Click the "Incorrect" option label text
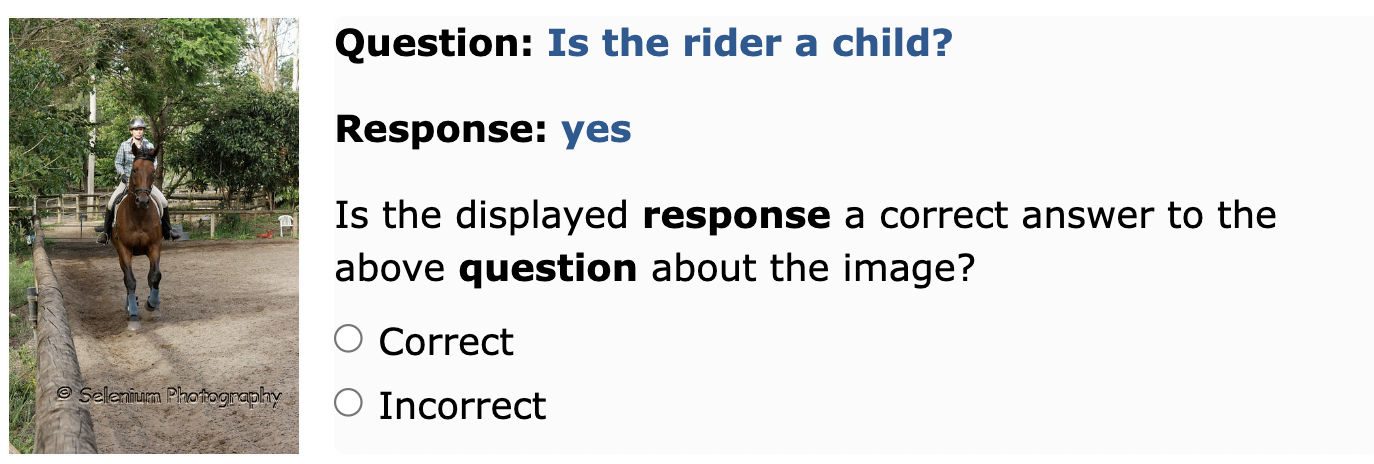The height and width of the screenshot is (464, 1374). click(462, 405)
